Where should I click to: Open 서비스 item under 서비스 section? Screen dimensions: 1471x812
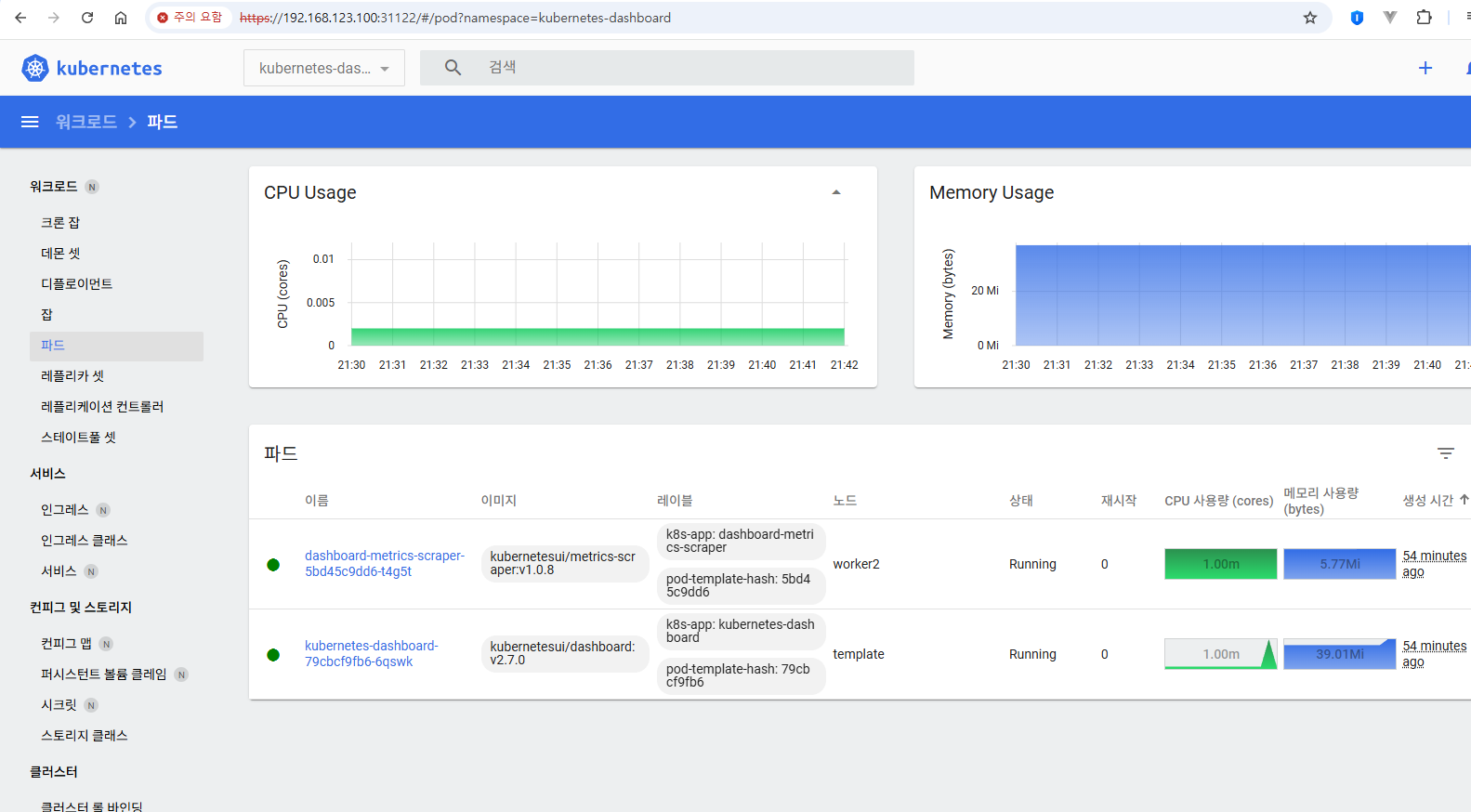[59, 571]
